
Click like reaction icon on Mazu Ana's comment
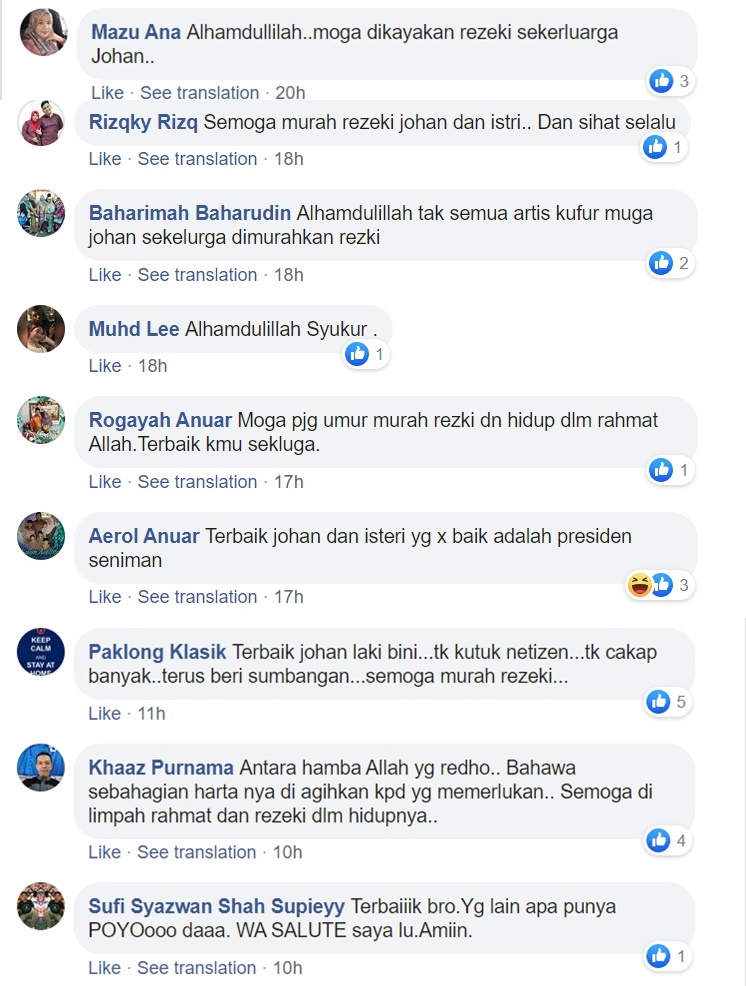click(661, 80)
